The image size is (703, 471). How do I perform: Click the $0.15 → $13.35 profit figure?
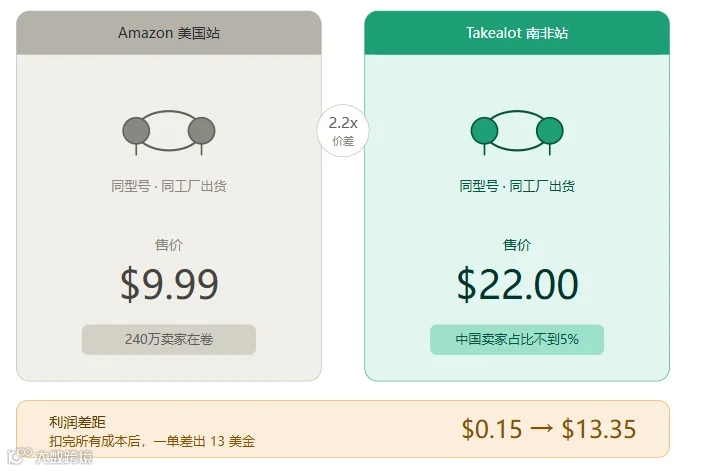pos(549,429)
